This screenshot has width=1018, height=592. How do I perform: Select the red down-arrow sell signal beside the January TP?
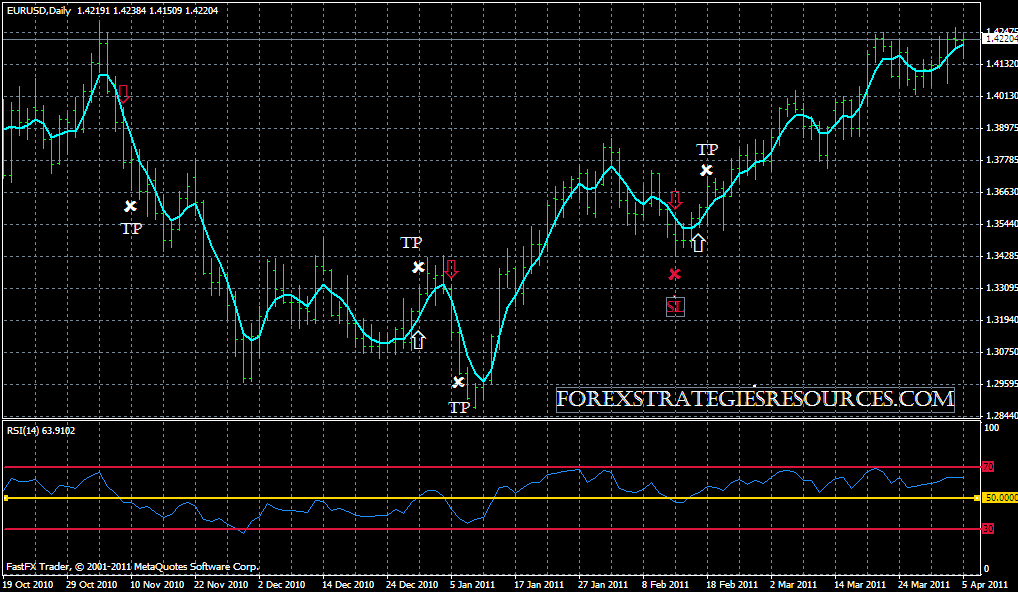(x=450, y=268)
